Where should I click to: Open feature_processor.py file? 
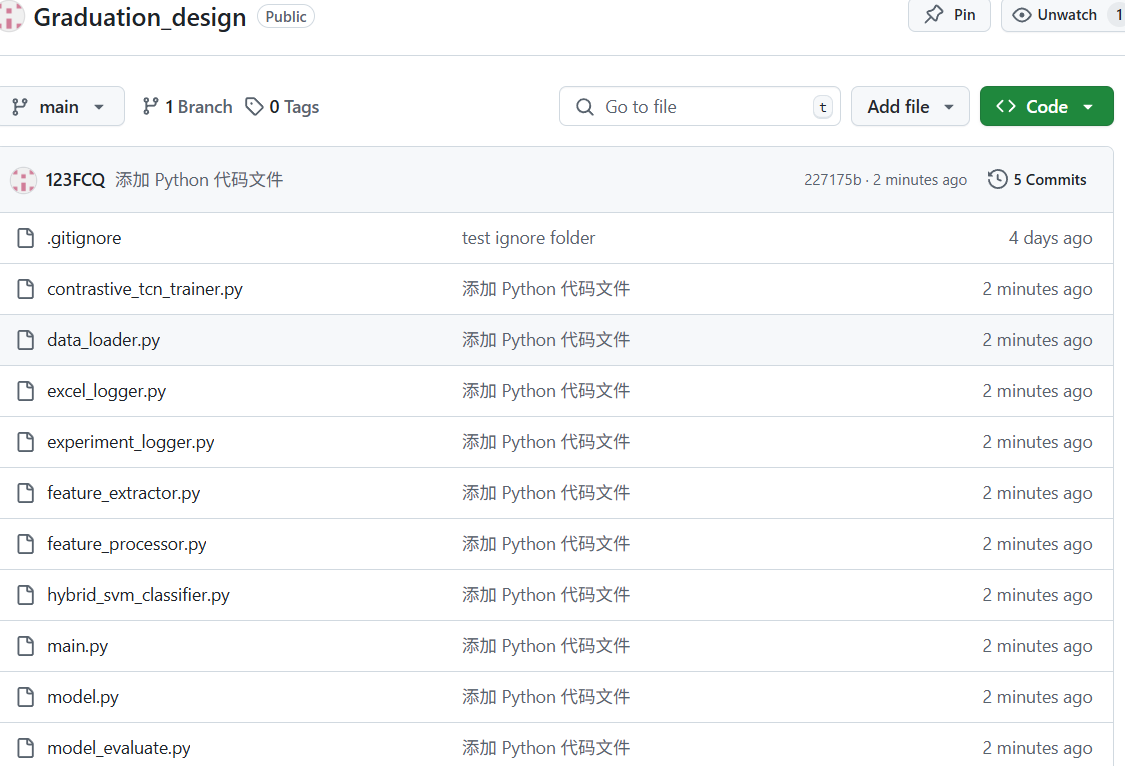[126, 544]
